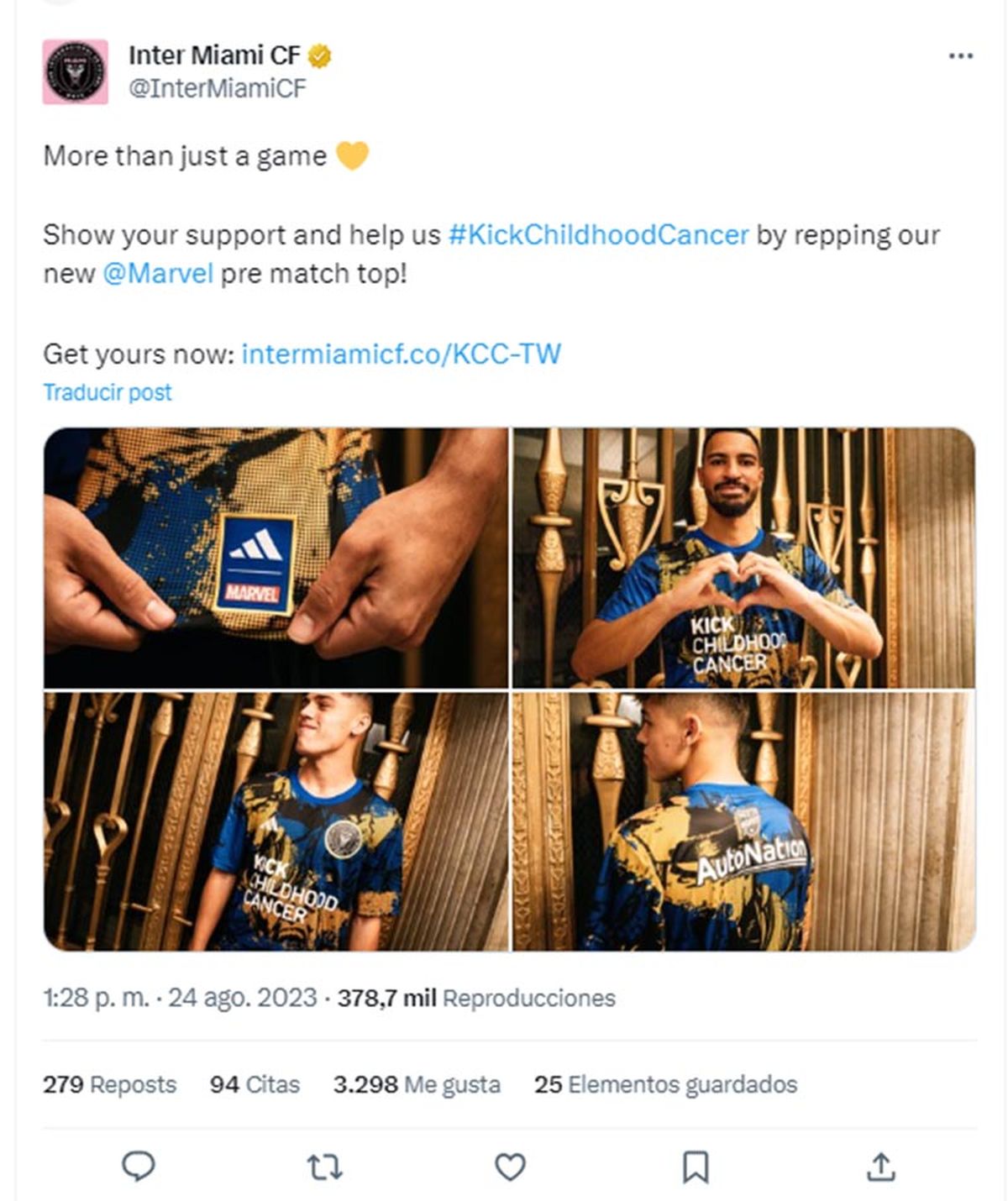
Task: Open the heart hands gesture photo
Action: [x=744, y=558]
